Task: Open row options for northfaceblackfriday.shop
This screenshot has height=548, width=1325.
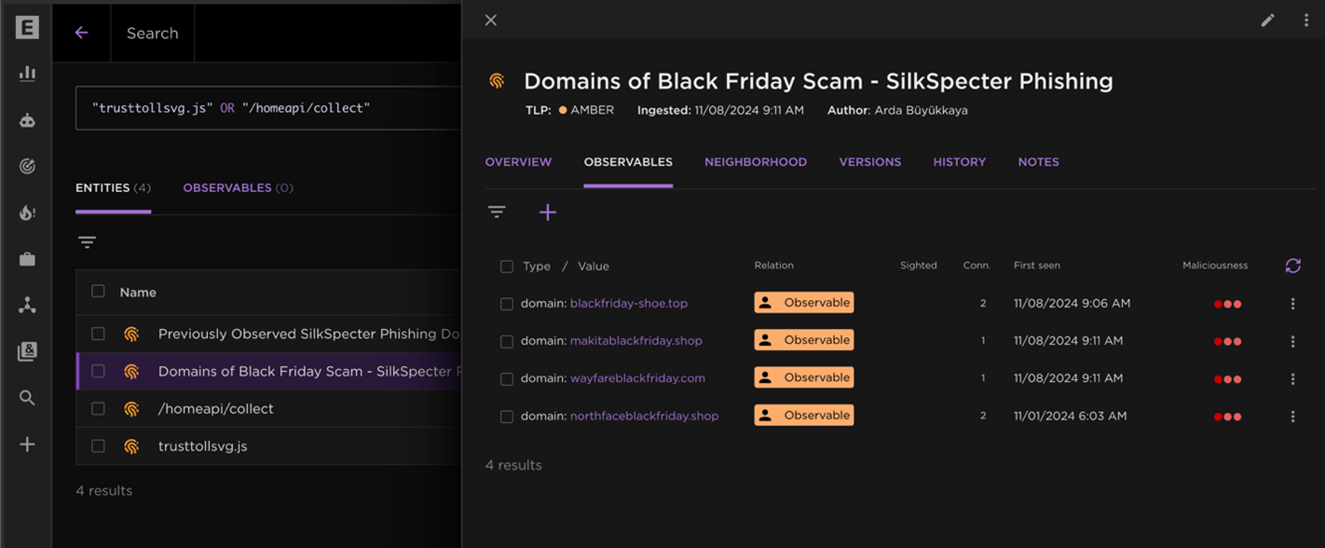Action: coord(1292,416)
